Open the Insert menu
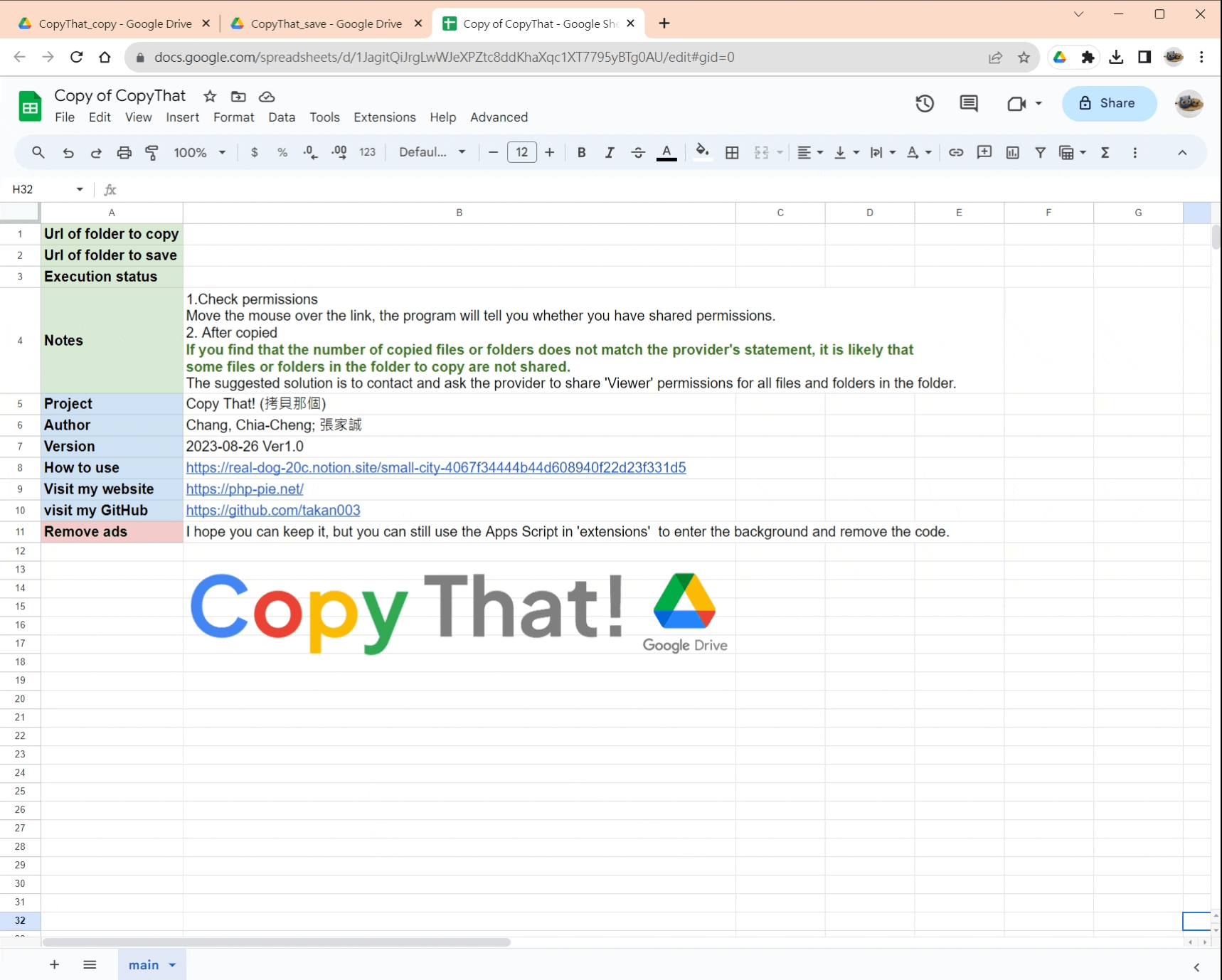This screenshot has width=1222, height=980. 183,117
